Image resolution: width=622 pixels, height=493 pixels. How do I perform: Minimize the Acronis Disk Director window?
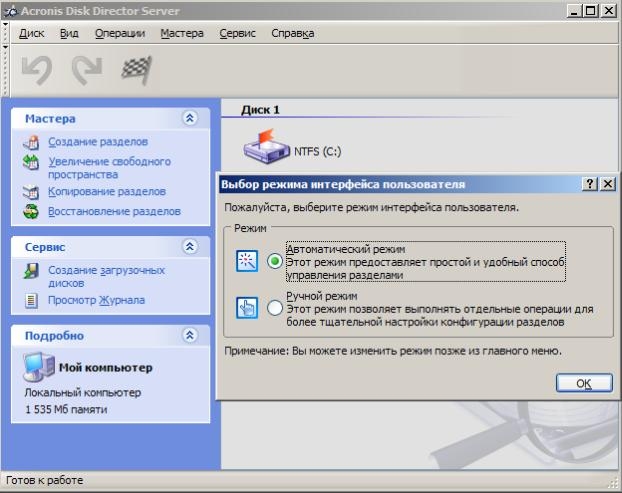(574, 11)
